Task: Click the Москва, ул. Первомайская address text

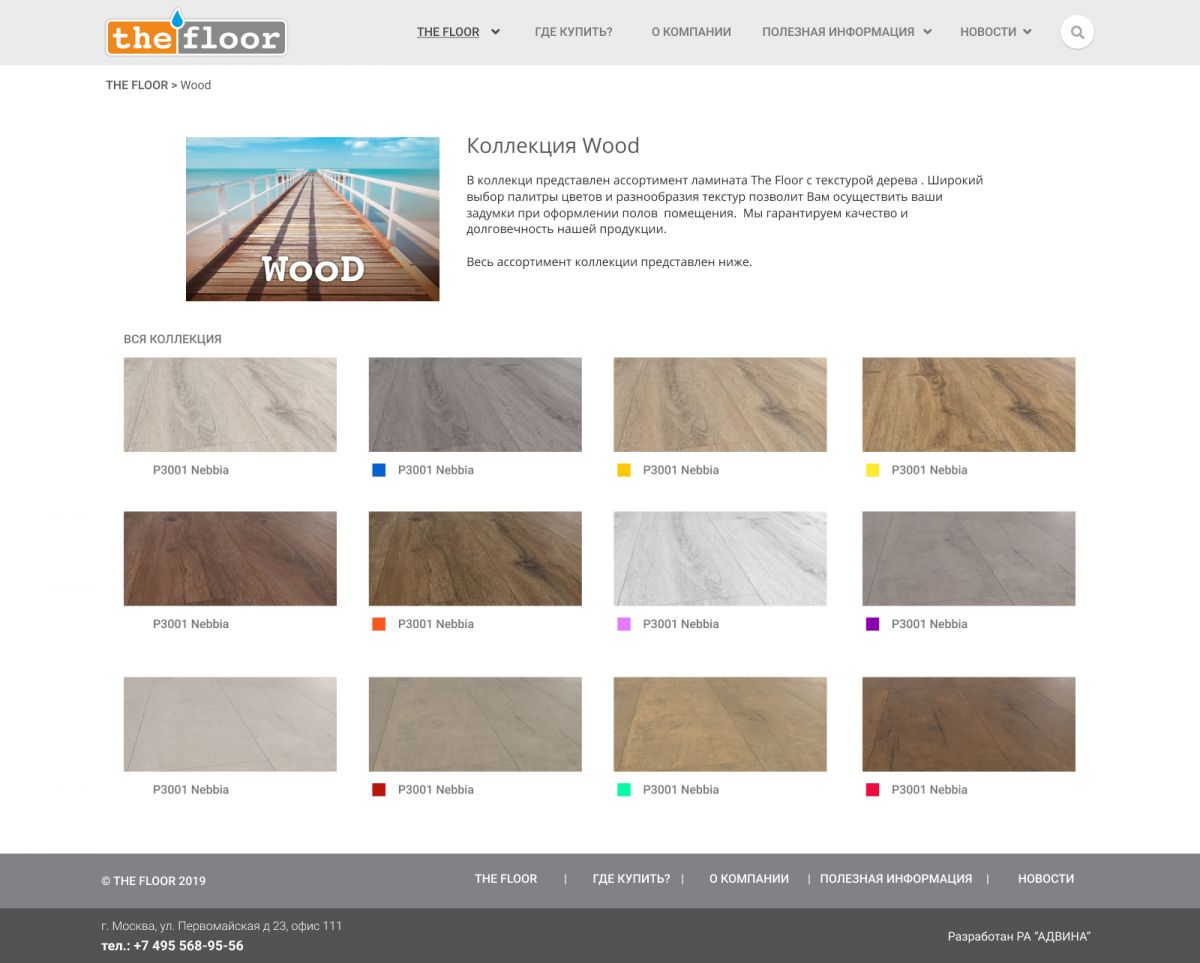Action: point(222,926)
